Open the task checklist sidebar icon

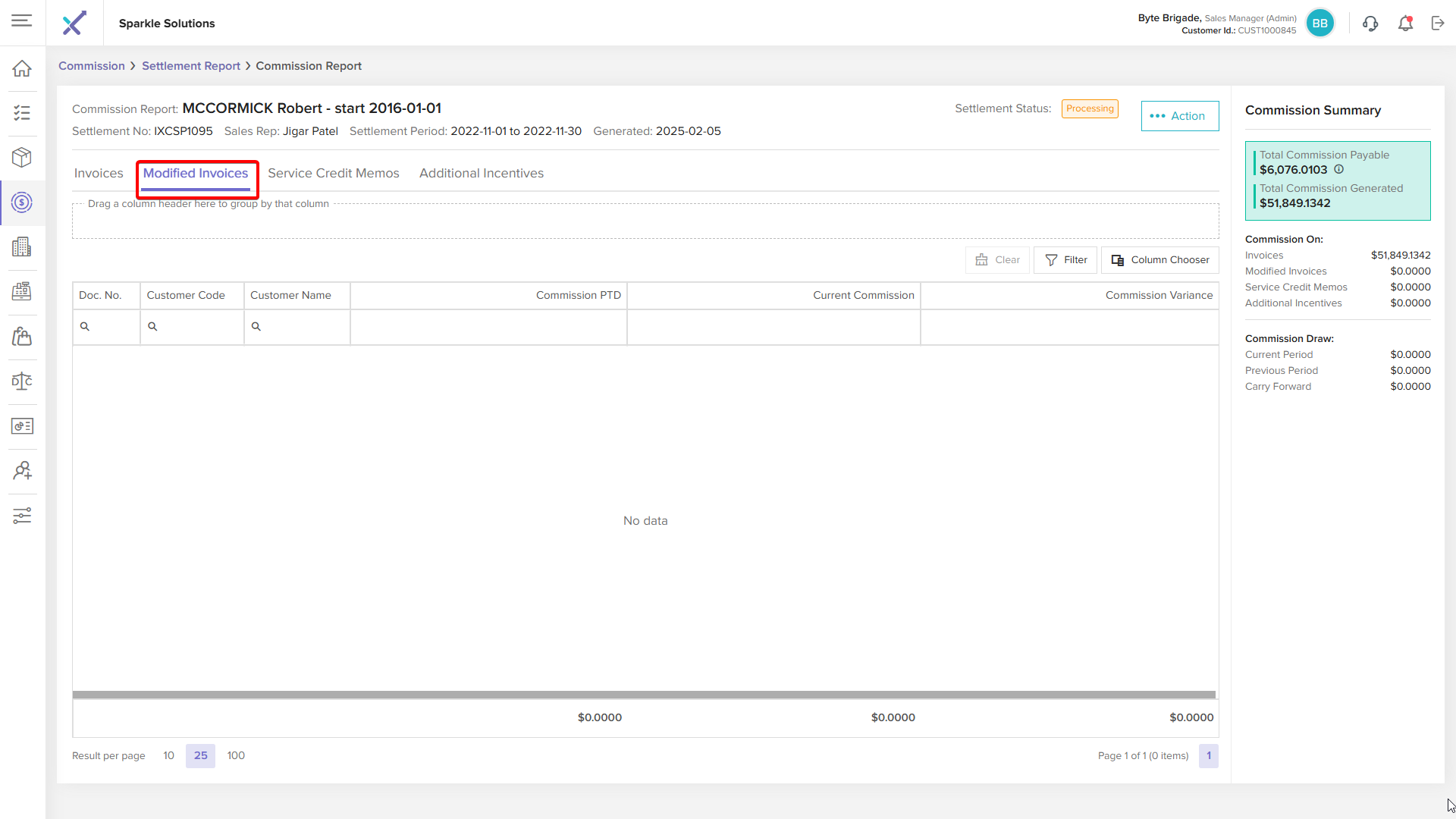point(22,113)
